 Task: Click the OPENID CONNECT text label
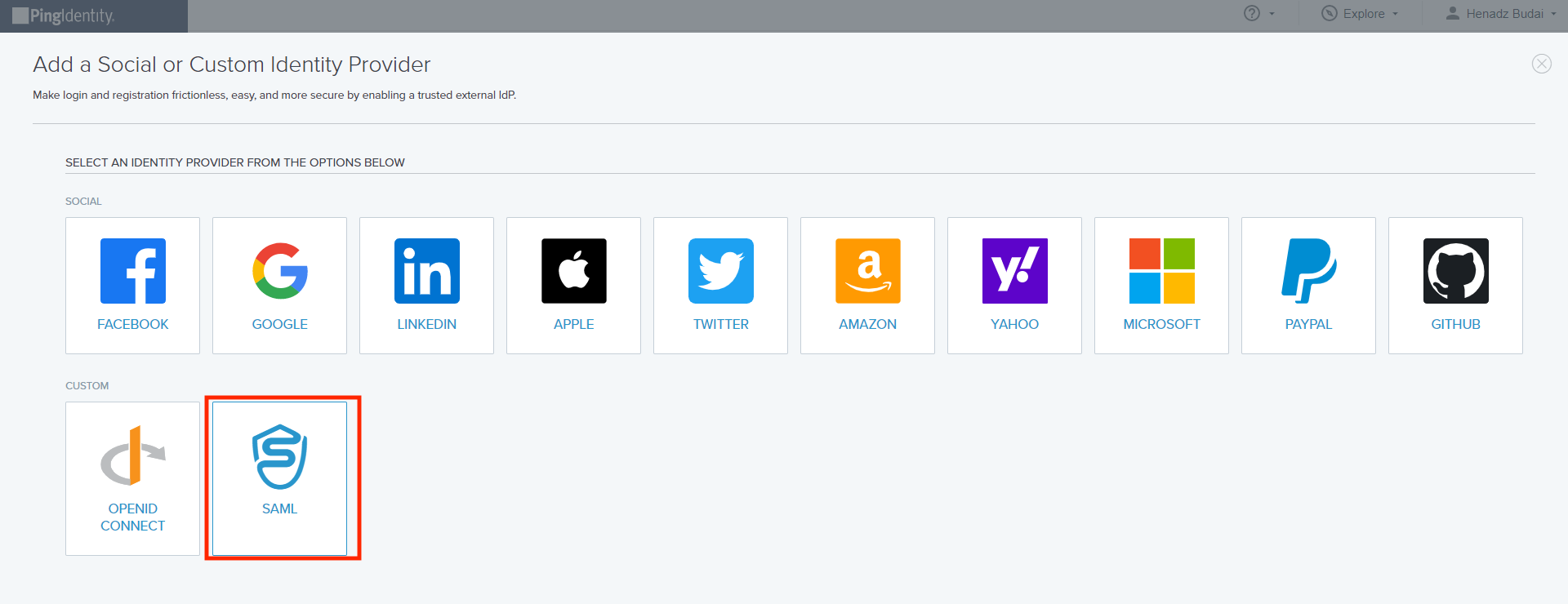click(x=132, y=517)
